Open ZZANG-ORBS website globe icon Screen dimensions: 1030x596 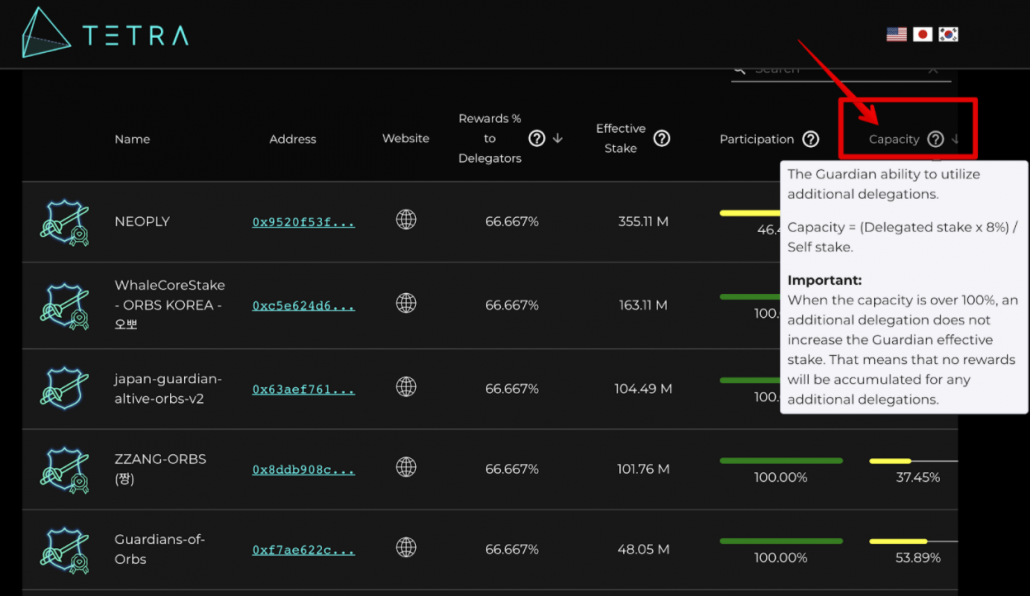(x=406, y=467)
